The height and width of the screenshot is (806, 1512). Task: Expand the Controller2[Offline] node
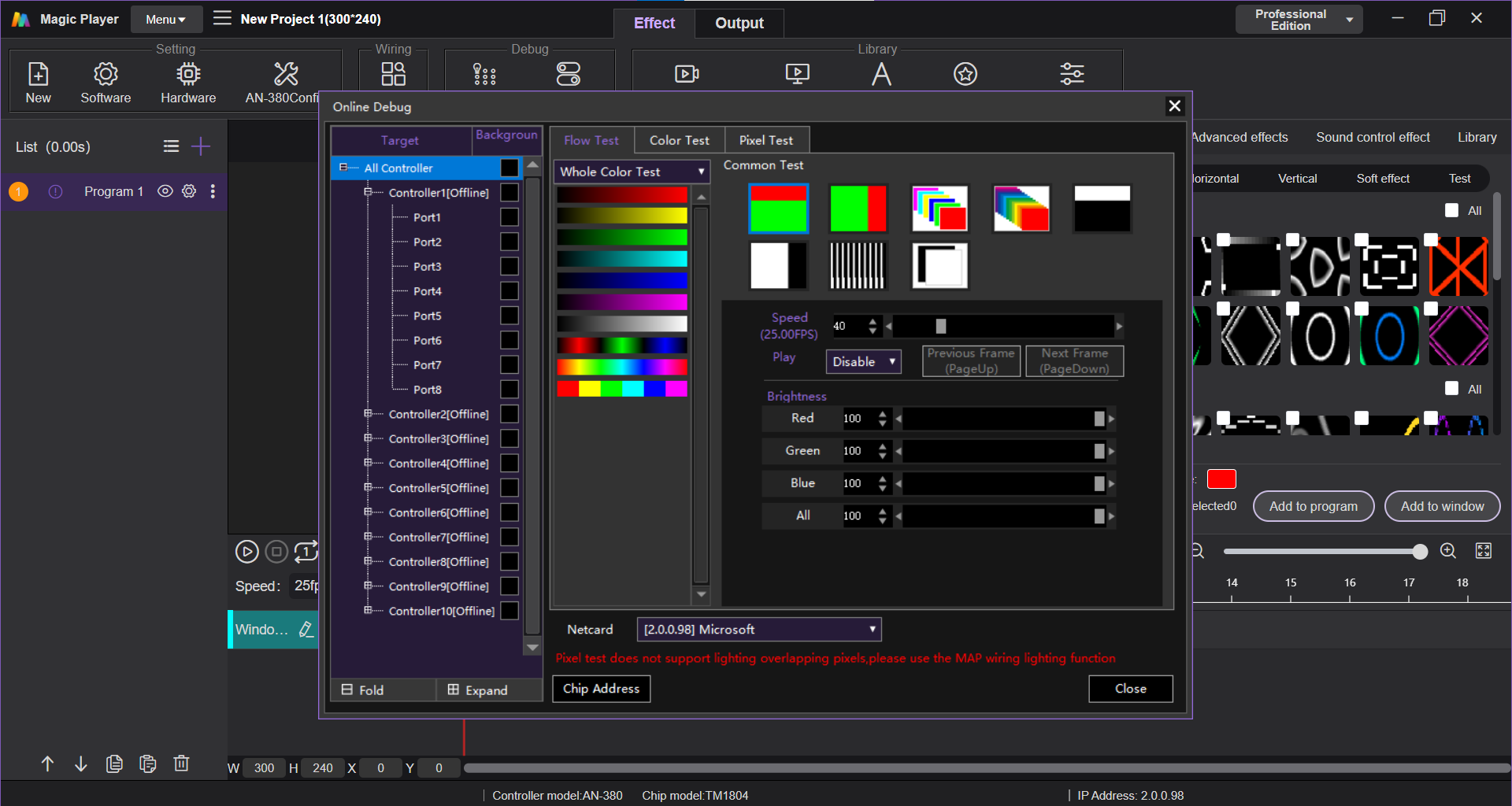click(368, 414)
